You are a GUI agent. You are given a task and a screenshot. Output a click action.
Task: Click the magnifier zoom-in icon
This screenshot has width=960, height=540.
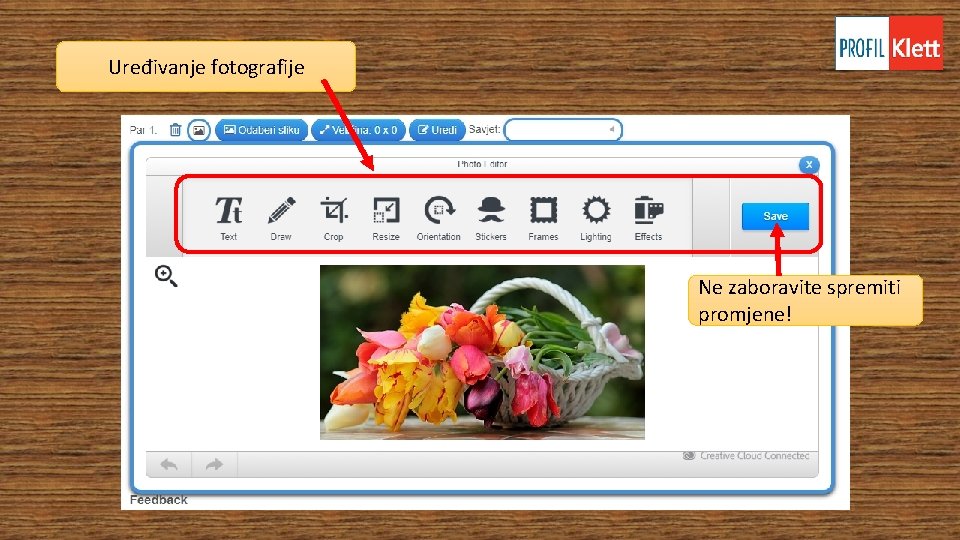pos(166,276)
